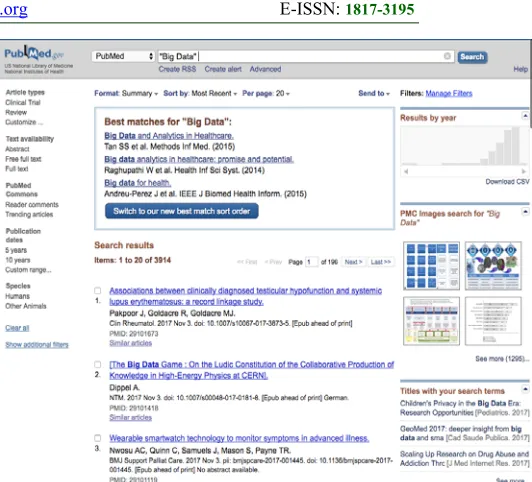Open the Manage Filters link
The image size is (532, 482).
point(449,93)
